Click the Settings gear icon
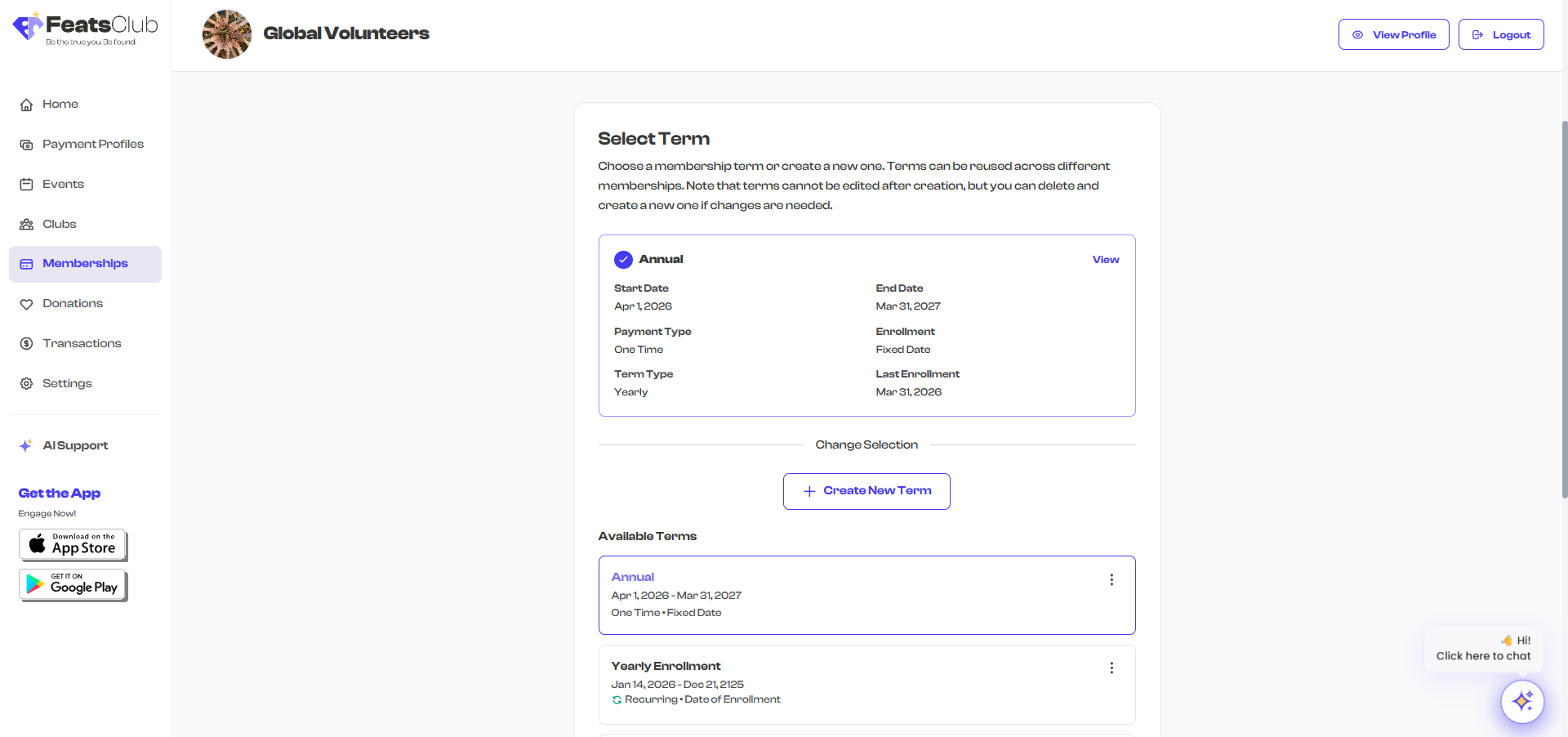1568x737 pixels. pyautogui.click(x=26, y=384)
